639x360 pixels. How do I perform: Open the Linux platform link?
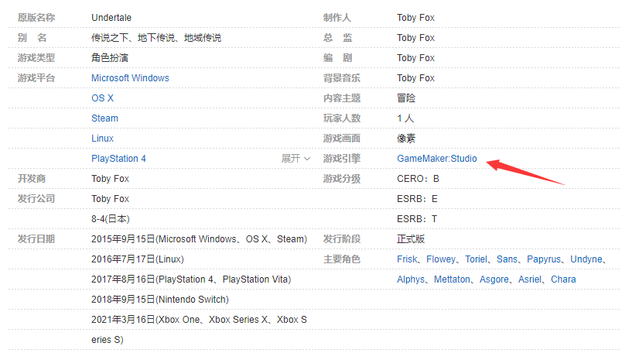pyautogui.click(x=102, y=138)
